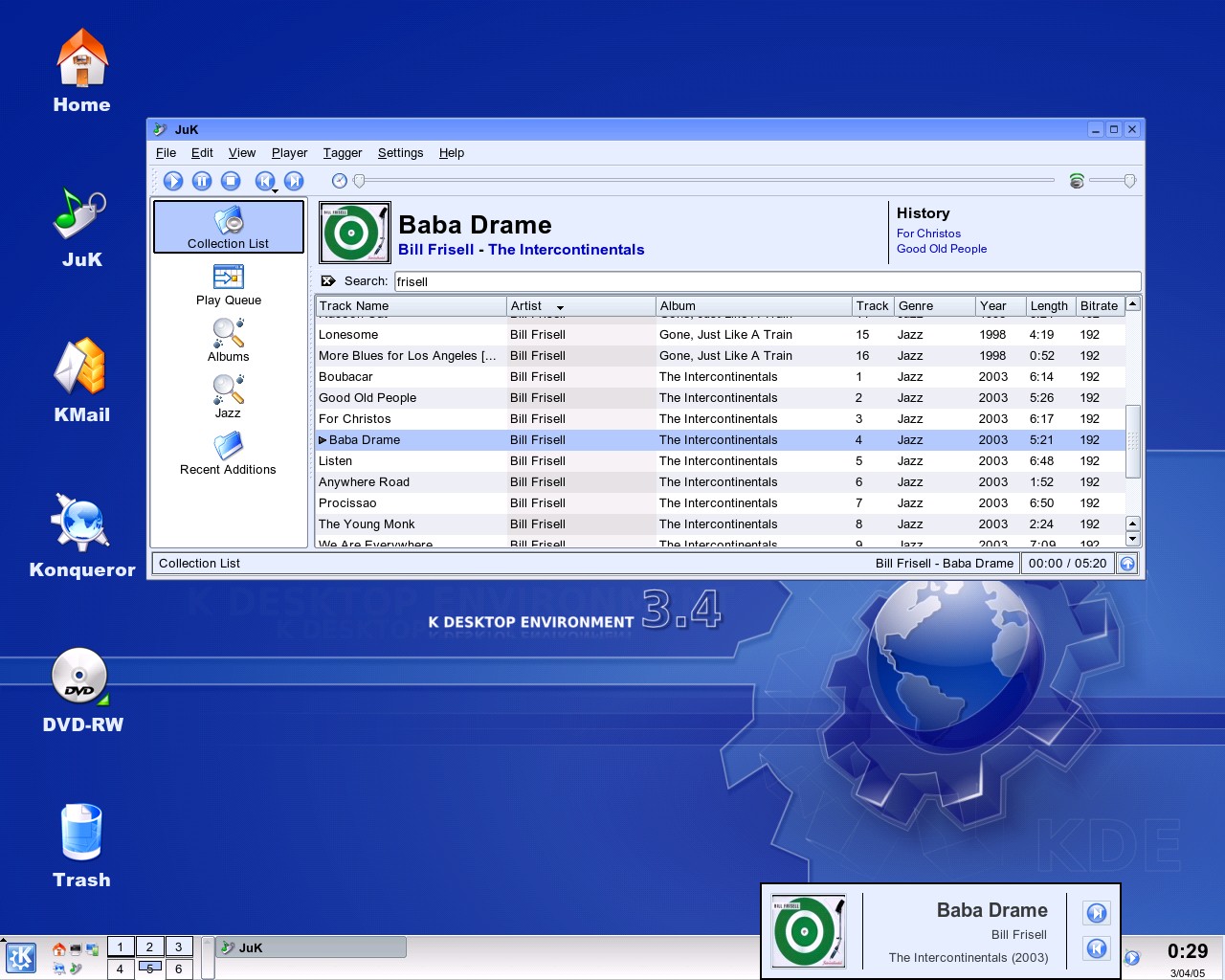The width and height of the screenshot is (1225, 980).
Task: Select the Lonesome track row
Action: click(721, 335)
